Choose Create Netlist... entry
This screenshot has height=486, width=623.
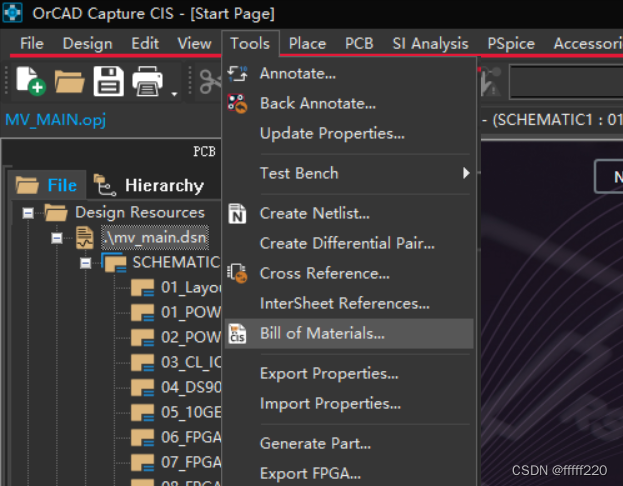tap(349, 213)
